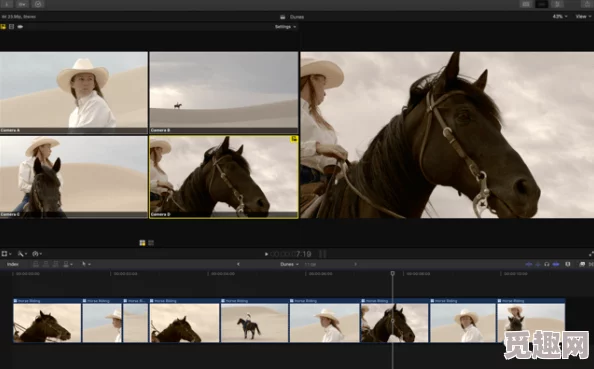The width and height of the screenshot is (594, 369).
Task: Open the Select arrow tool menu
Action: (x=86, y=264)
